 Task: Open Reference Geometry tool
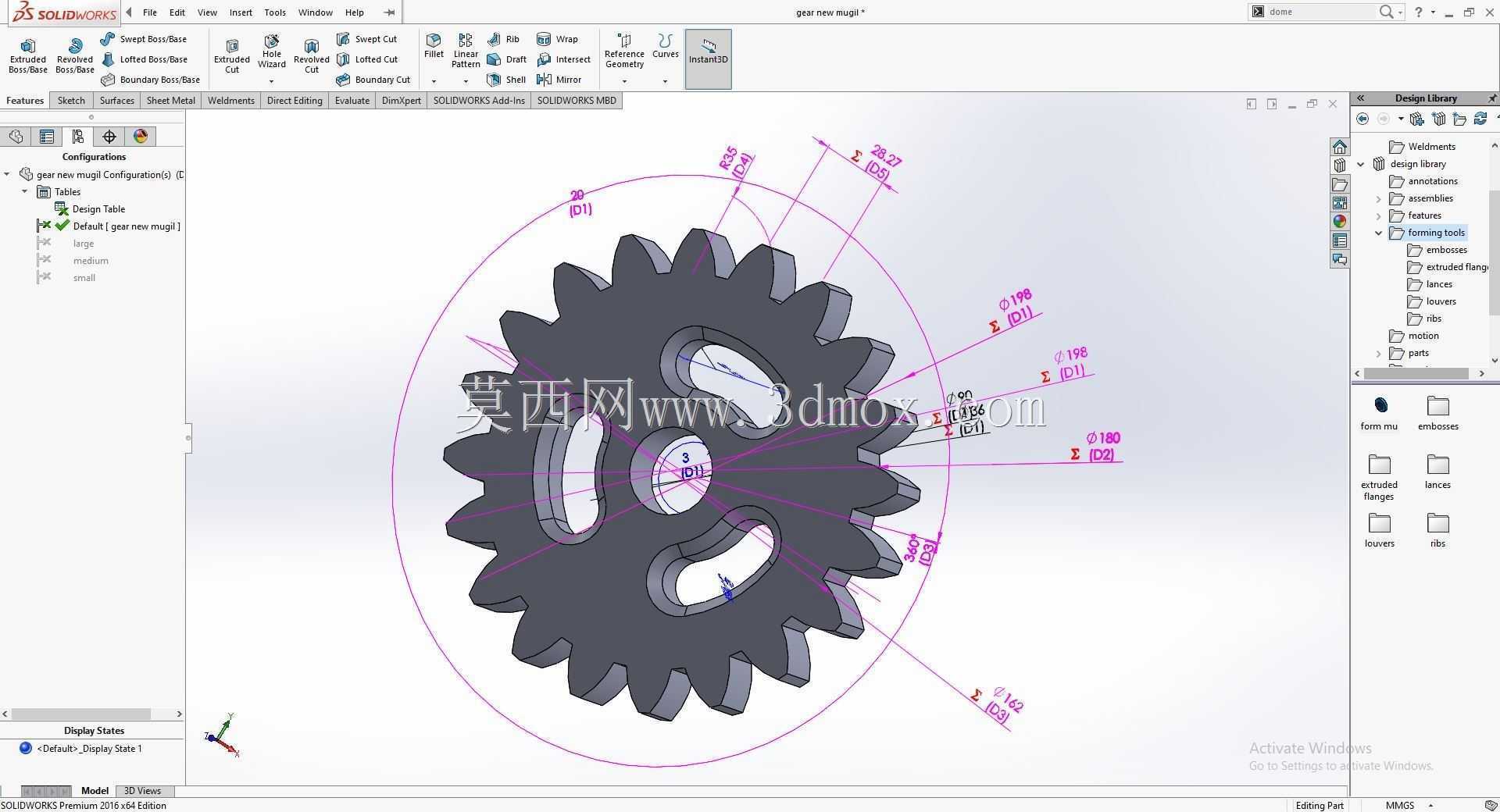(x=624, y=51)
